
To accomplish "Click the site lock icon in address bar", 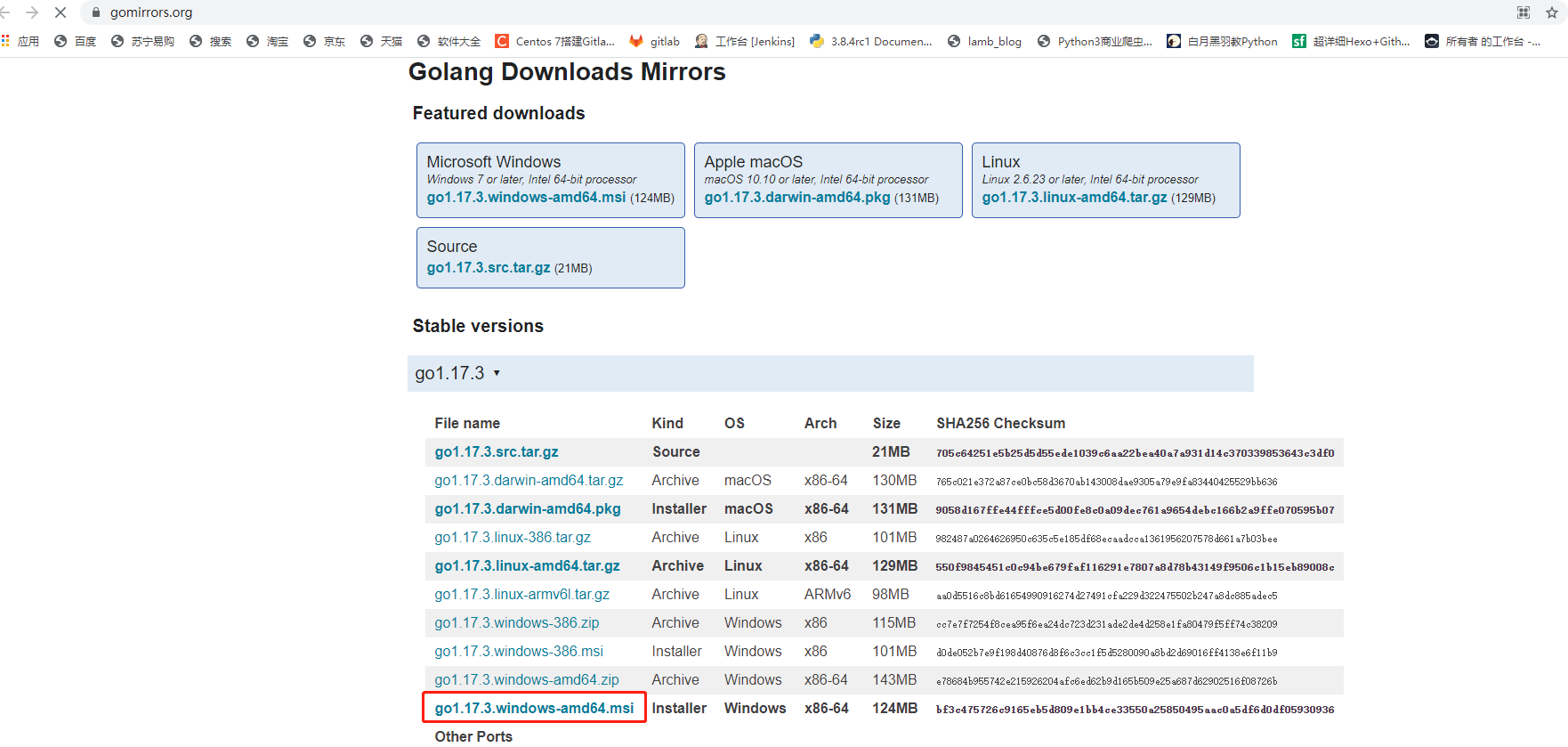I will pos(96,12).
